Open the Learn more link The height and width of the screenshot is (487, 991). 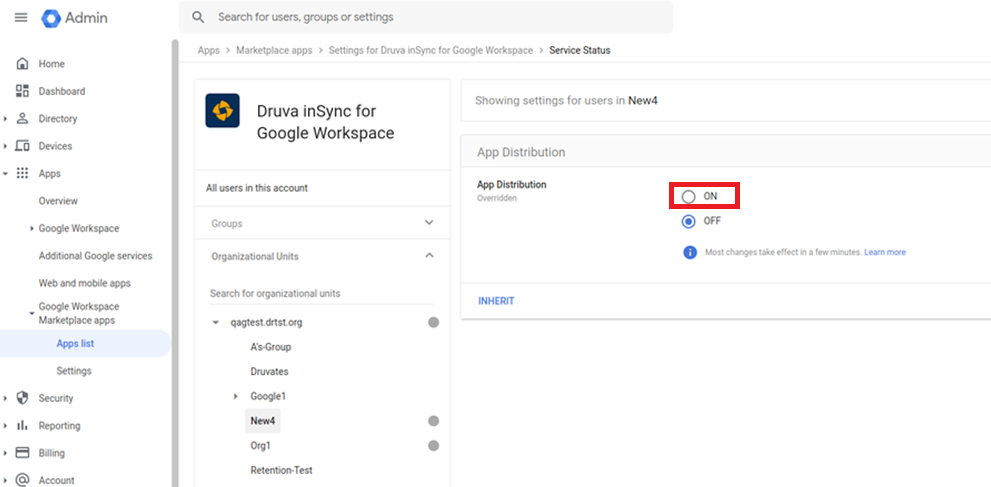click(x=885, y=252)
